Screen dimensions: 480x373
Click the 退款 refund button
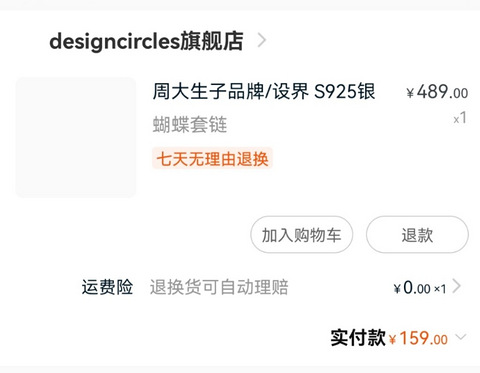click(x=417, y=235)
